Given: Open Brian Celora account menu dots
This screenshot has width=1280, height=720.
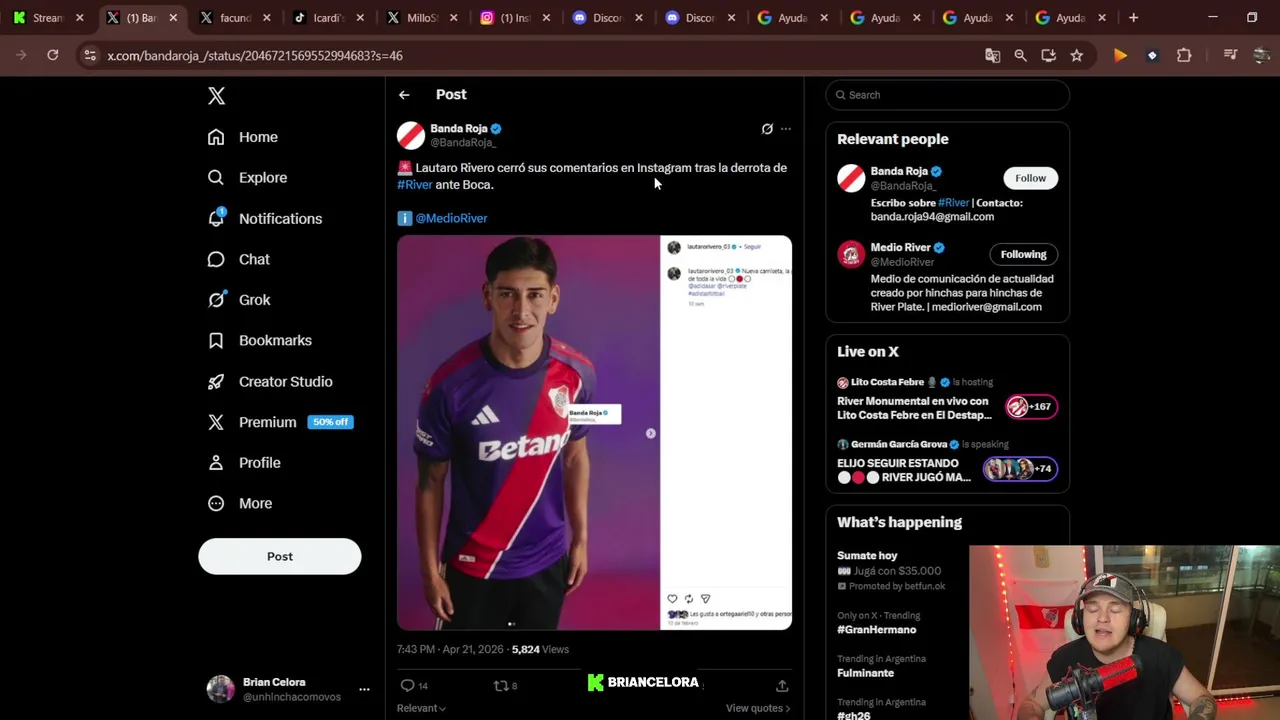Looking at the screenshot, I should point(364,689).
